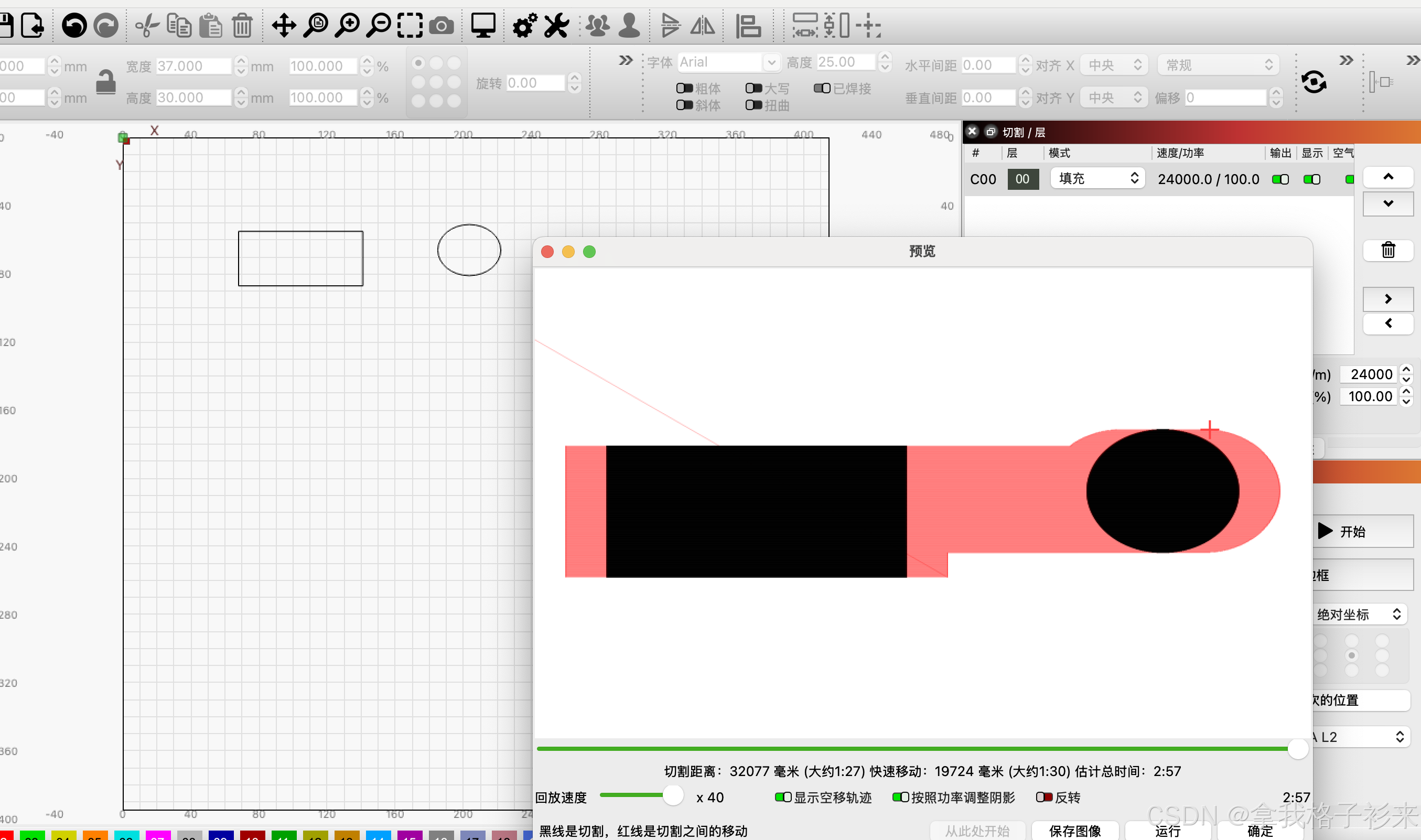Image resolution: width=1421 pixels, height=840 pixels.
Task: Enable 粗体 bold text toggle
Action: 684,88
